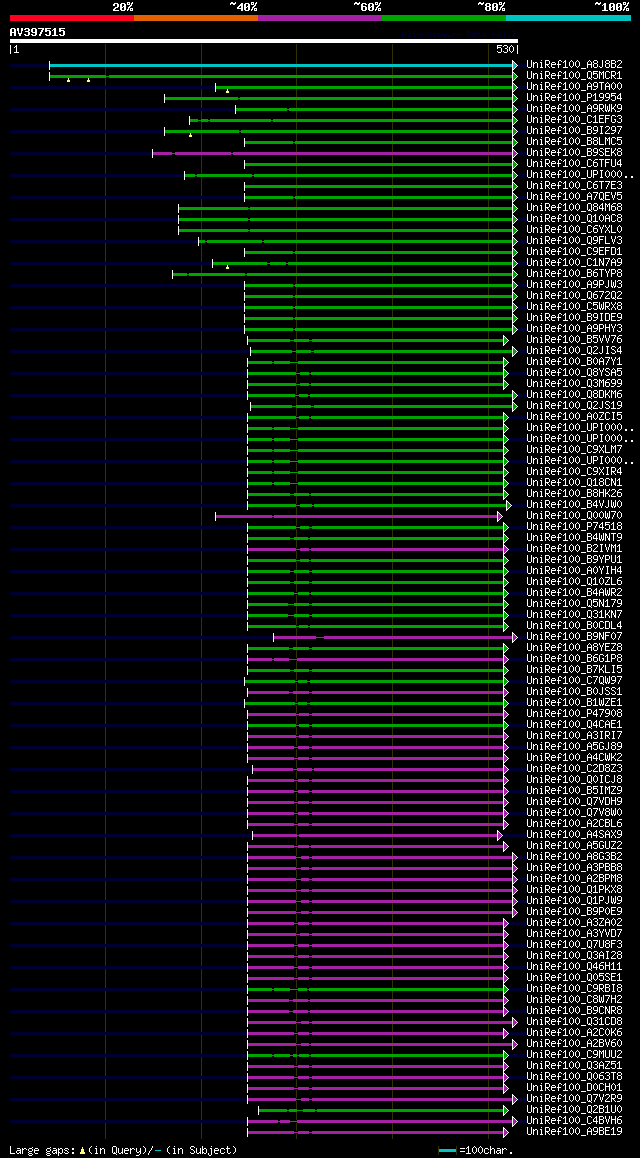Open hit UniRef100_A9PJW3
Image resolution: width=640 pixels, height=1158 pixels.
(x=574, y=285)
